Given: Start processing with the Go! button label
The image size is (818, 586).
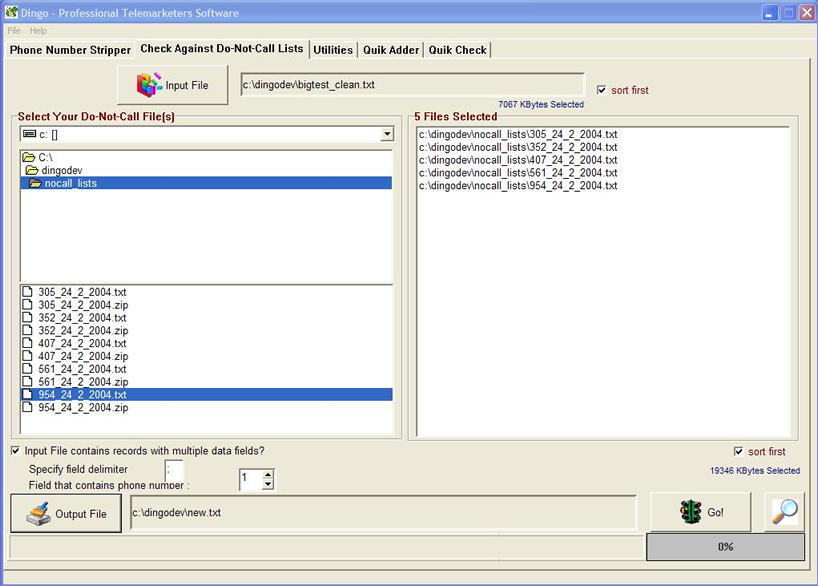Looking at the screenshot, I should tap(715, 512).
